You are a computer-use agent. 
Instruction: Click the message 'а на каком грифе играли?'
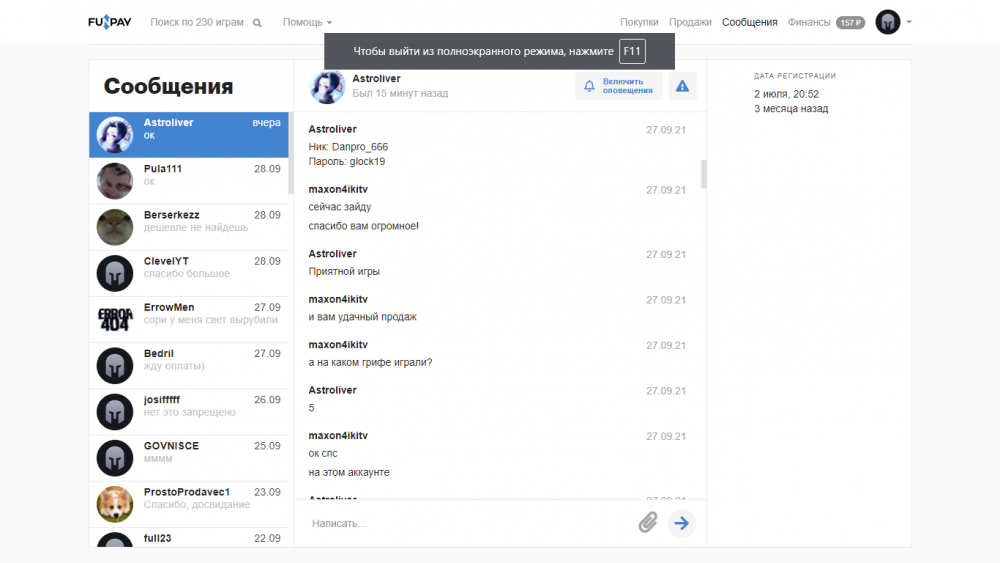[x=371, y=362]
